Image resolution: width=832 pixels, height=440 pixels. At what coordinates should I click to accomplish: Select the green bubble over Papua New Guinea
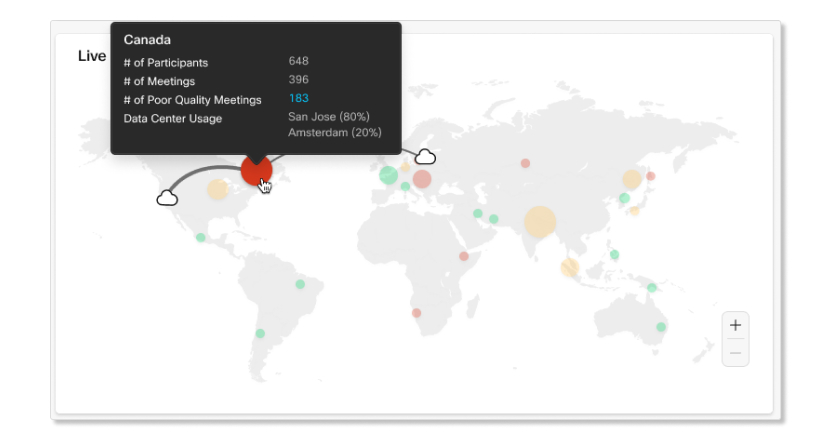coord(652,287)
